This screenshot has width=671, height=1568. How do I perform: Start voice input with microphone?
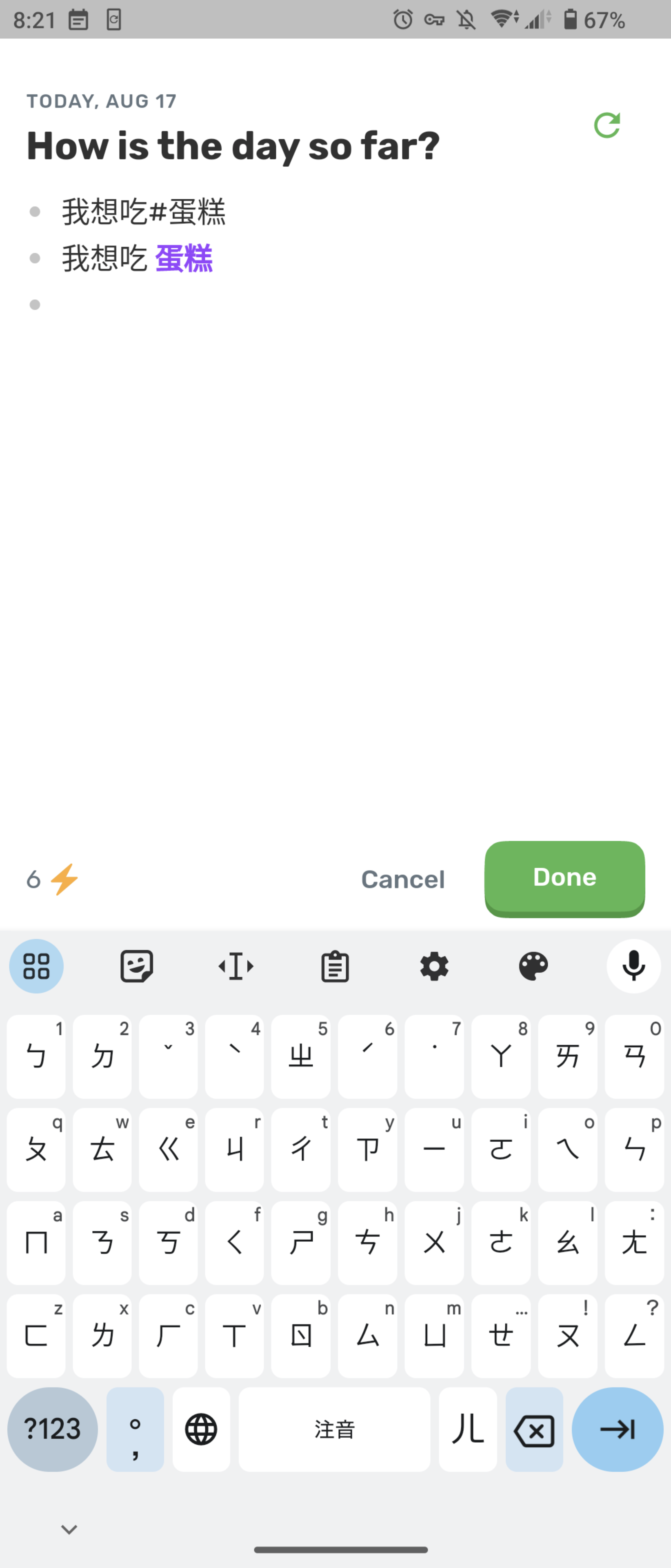tap(633, 966)
